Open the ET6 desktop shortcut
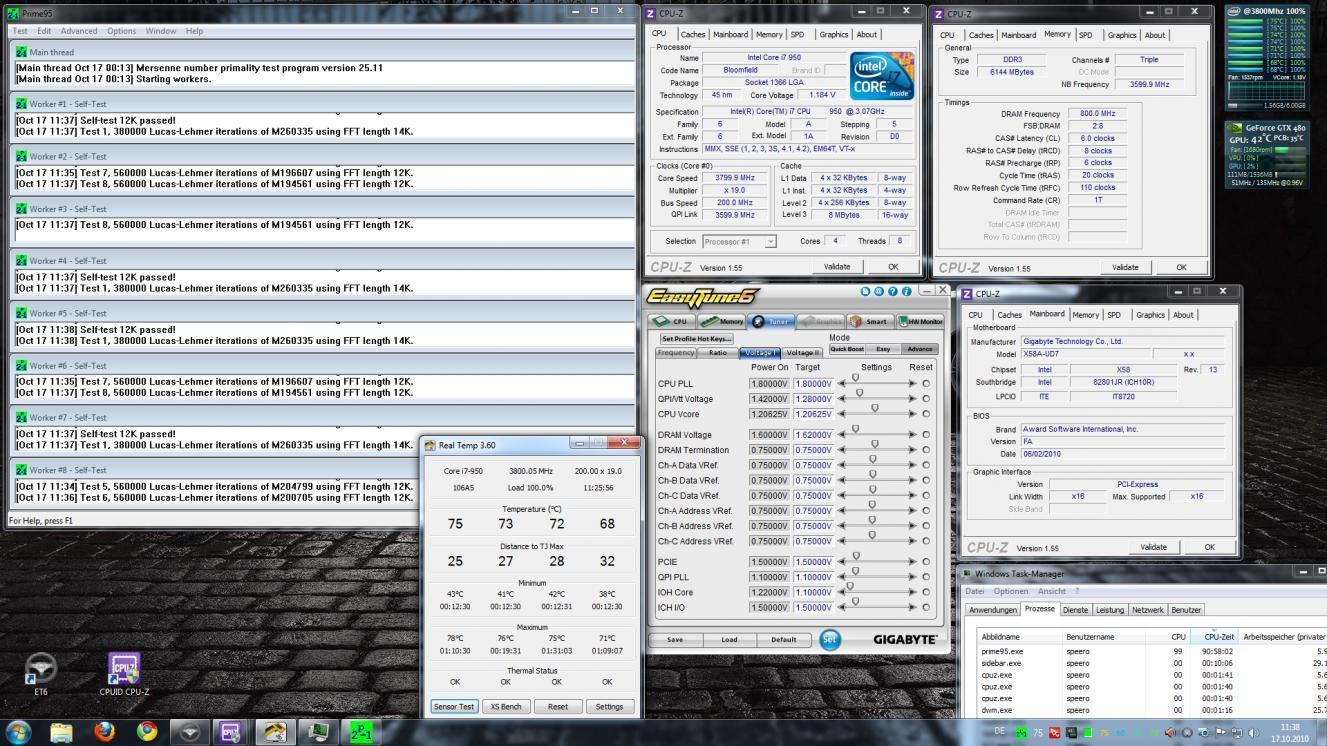This screenshot has height=746, width=1327. 40,671
